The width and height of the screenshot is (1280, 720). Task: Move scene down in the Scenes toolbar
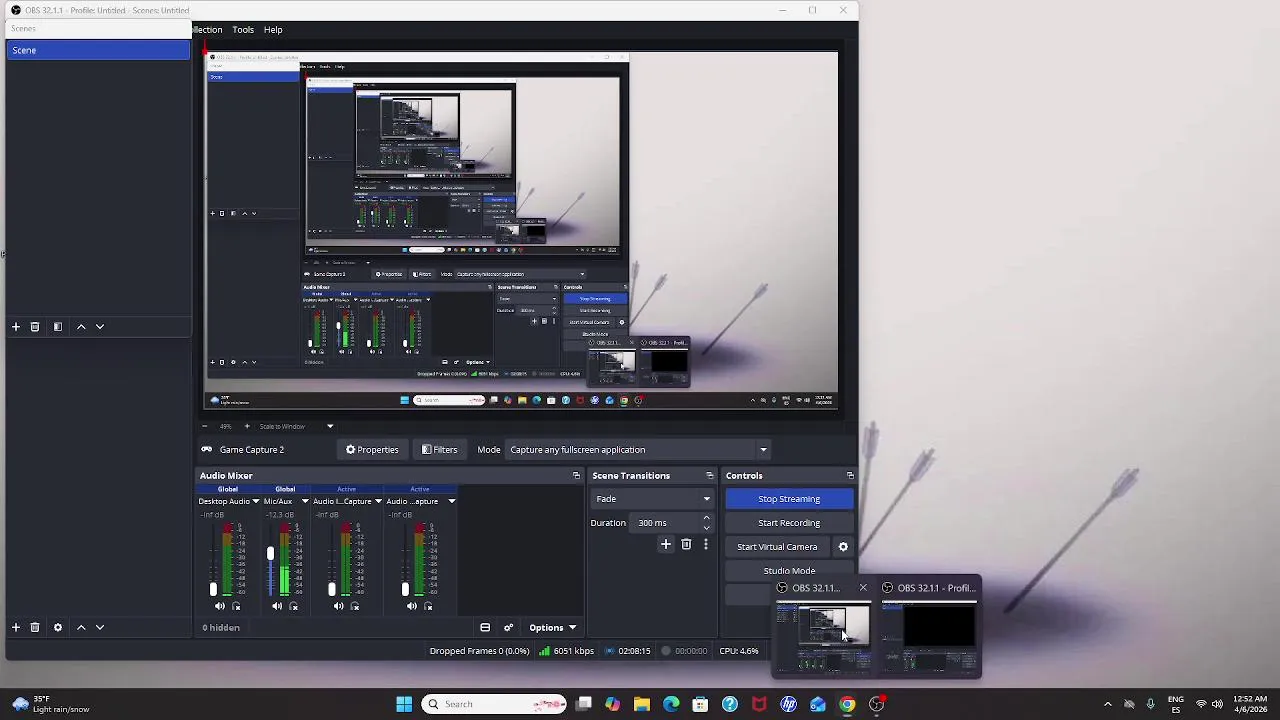[x=100, y=327]
